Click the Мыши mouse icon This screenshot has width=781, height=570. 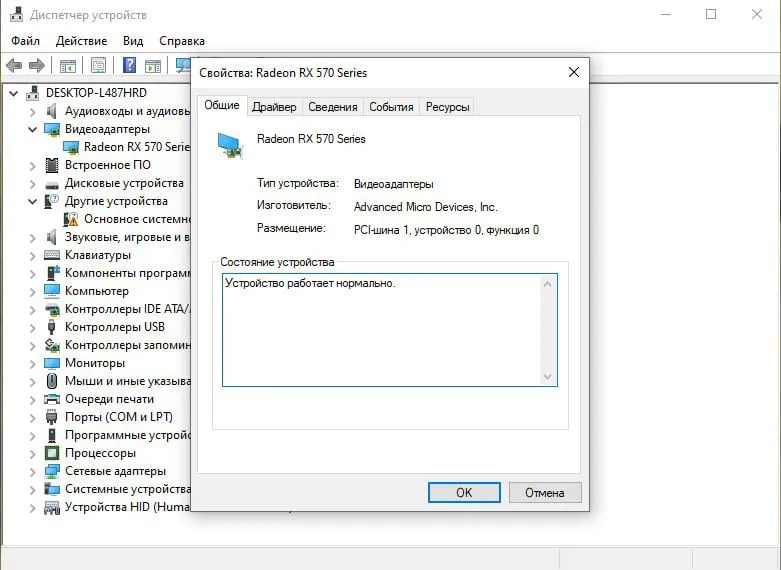click(52, 381)
